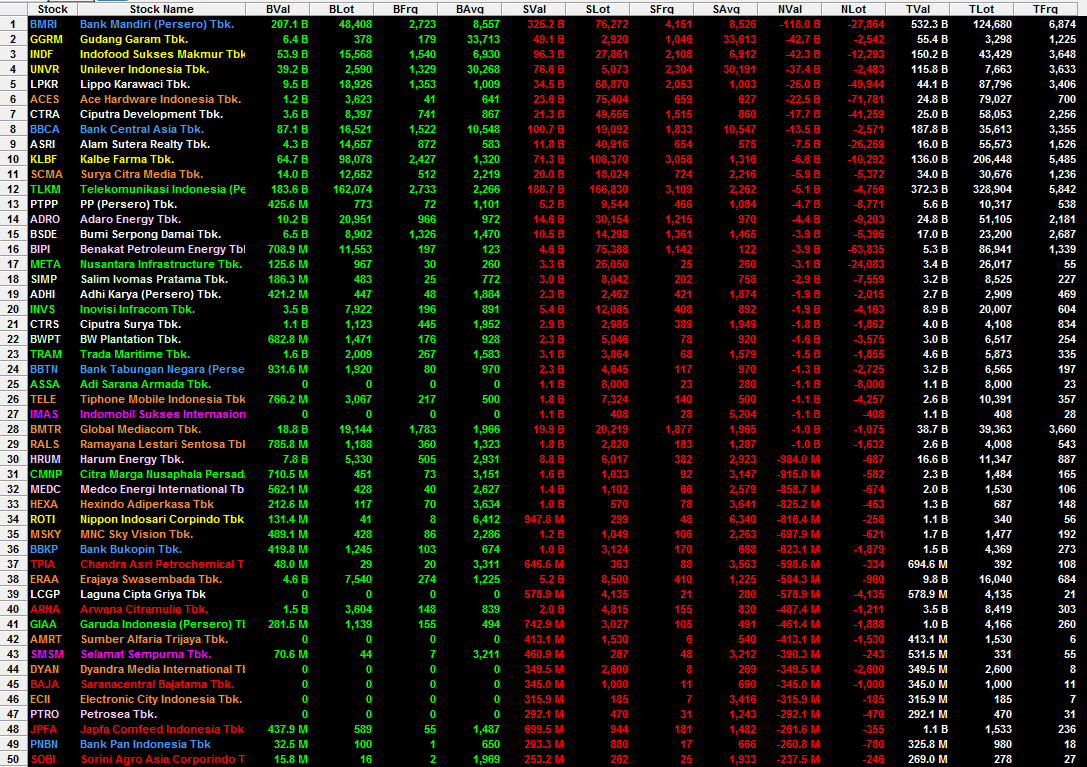Viewport: 1087px width, 767px height.
Task: Select the BMRI stock code
Action: 44,24
